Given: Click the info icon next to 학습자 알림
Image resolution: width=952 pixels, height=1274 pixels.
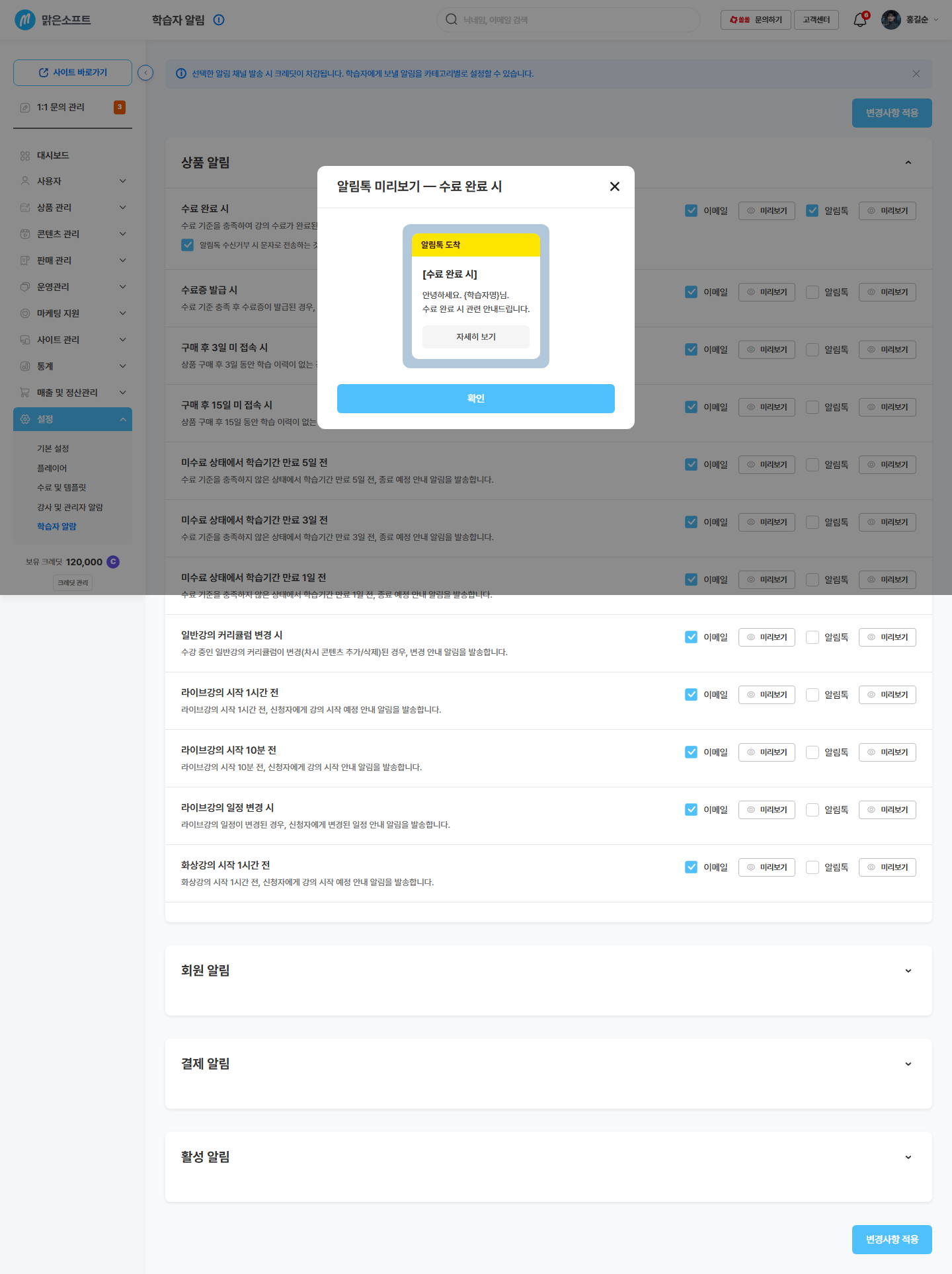Looking at the screenshot, I should (219, 20).
